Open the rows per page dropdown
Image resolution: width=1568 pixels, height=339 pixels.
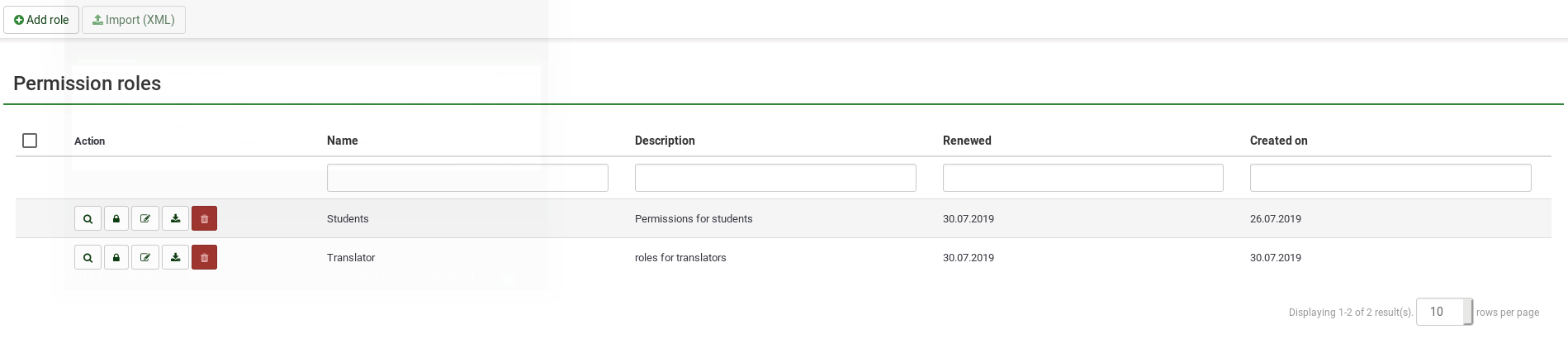pos(1444,312)
